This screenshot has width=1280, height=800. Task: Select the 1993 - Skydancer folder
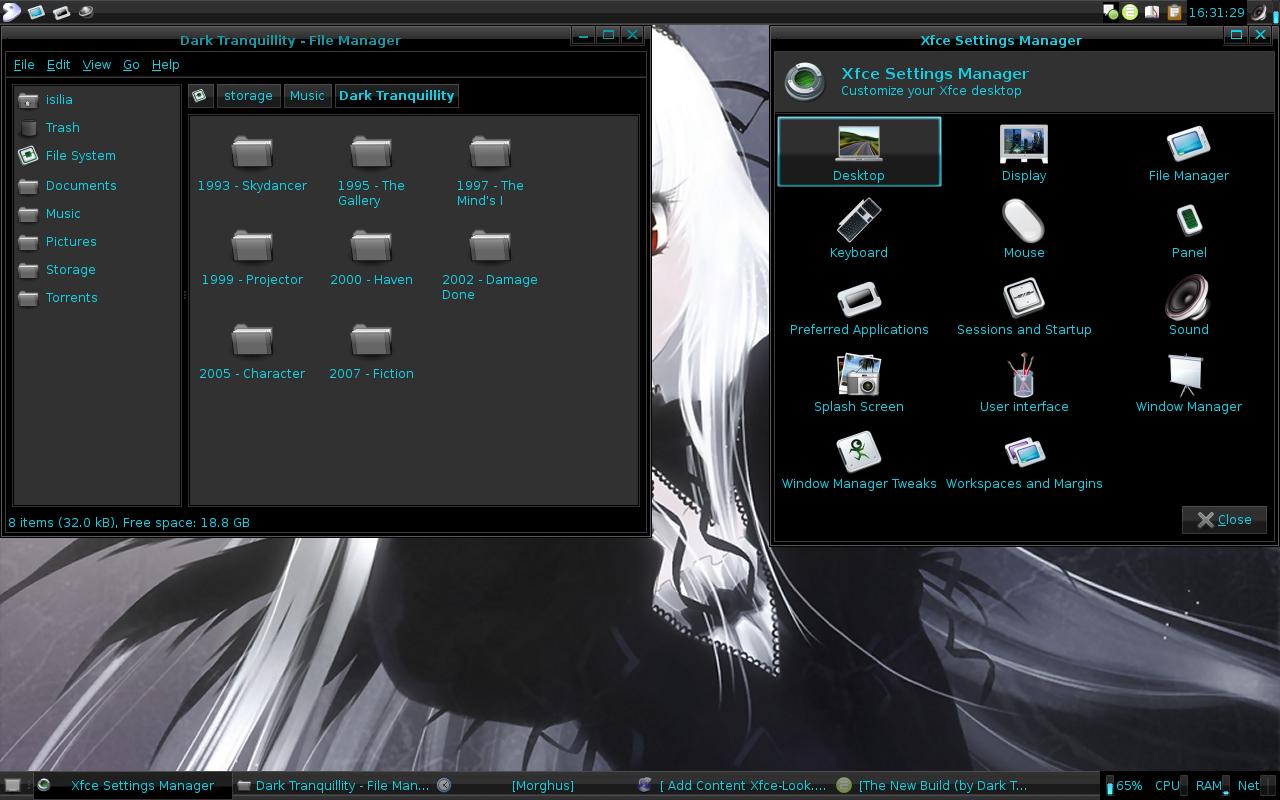point(252,164)
